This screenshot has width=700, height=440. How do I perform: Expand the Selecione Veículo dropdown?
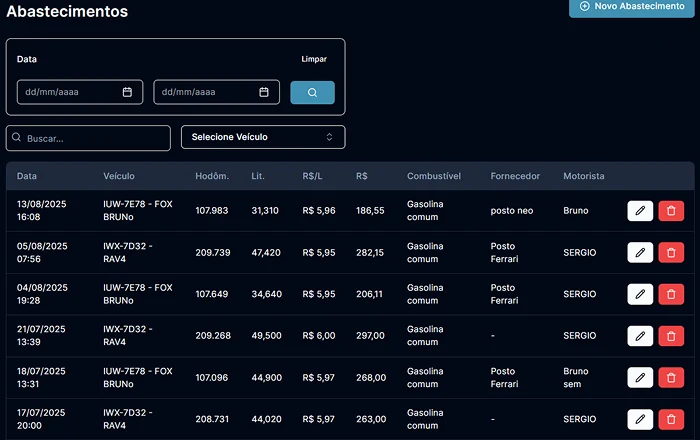click(x=263, y=137)
